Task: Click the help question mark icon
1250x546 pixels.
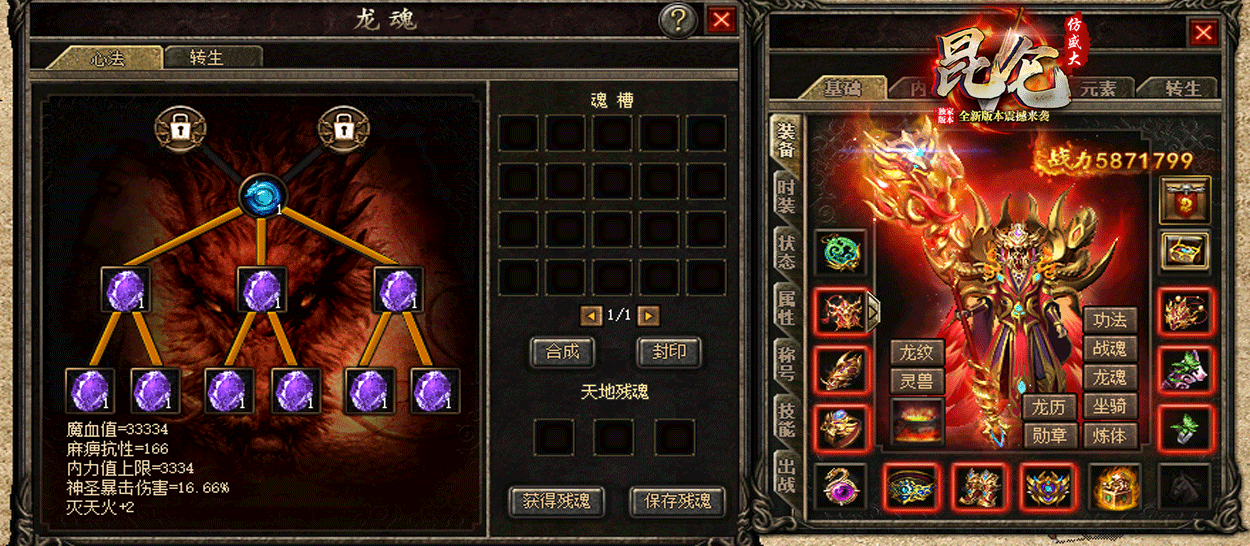Action: (679, 19)
